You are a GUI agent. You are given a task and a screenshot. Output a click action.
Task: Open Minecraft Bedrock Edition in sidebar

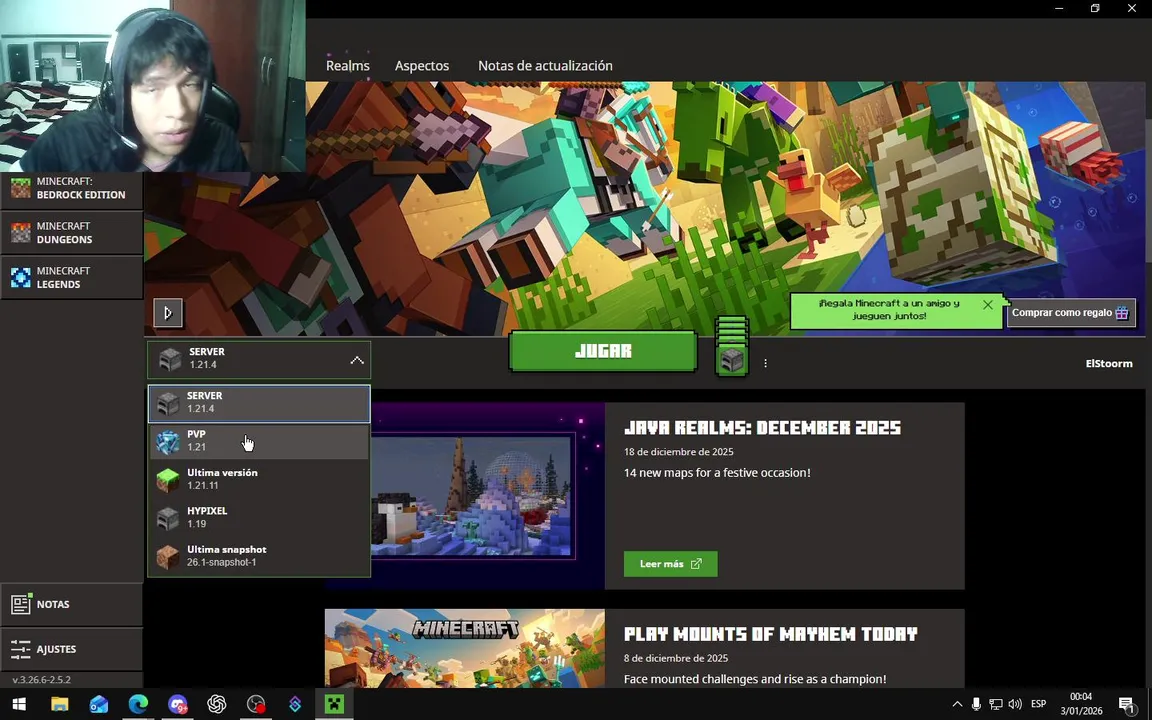coord(71,188)
